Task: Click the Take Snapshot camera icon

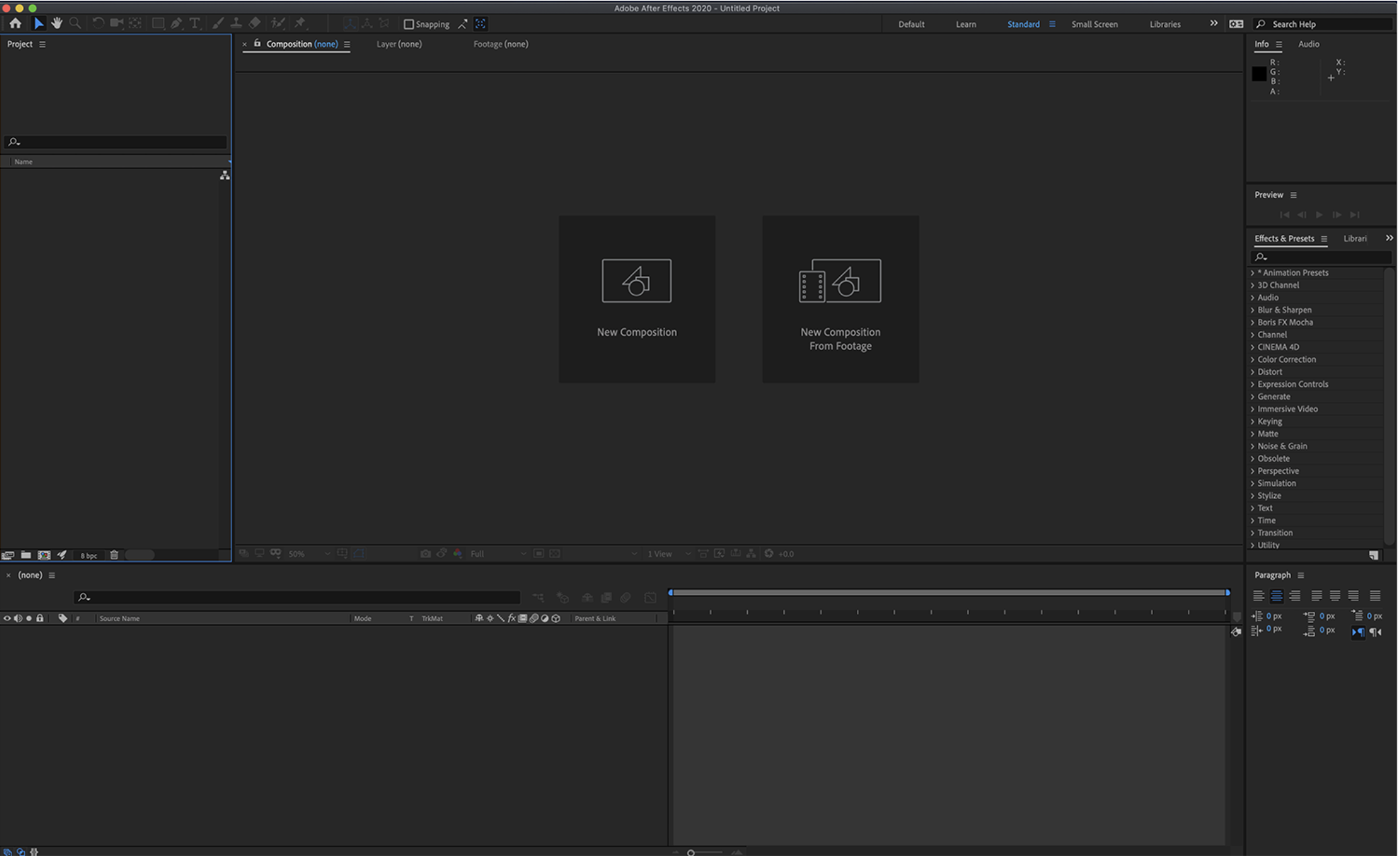Action: pyautogui.click(x=425, y=554)
